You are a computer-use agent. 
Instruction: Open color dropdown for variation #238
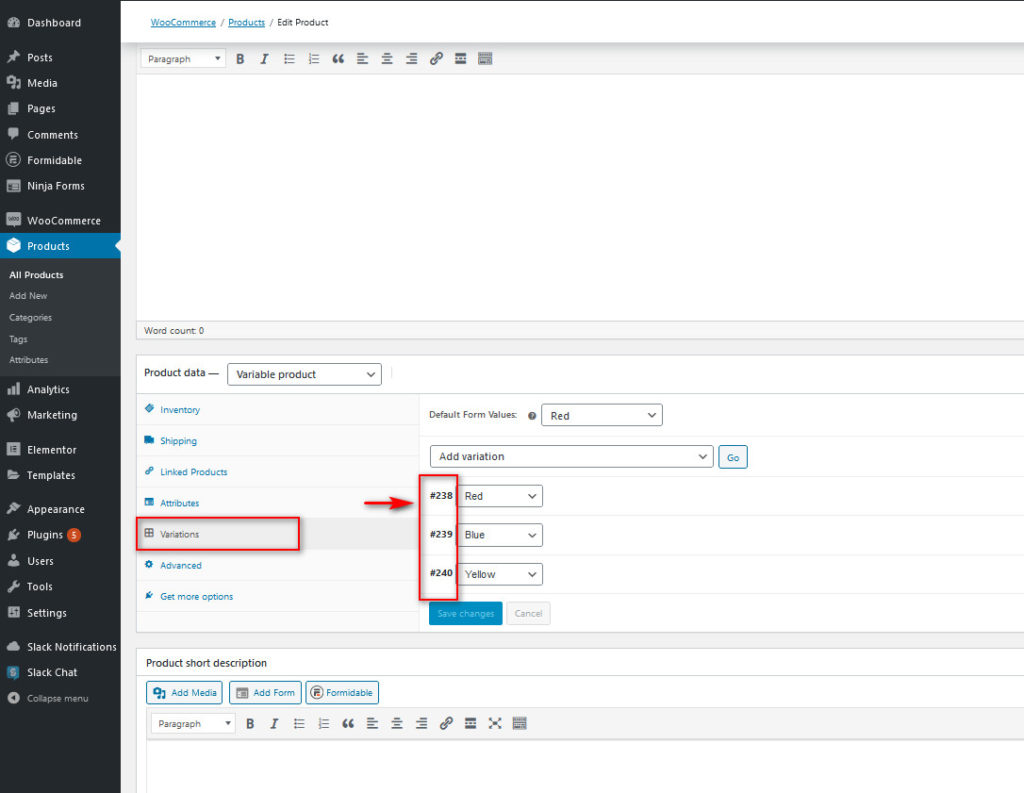[x=500, y=496]
